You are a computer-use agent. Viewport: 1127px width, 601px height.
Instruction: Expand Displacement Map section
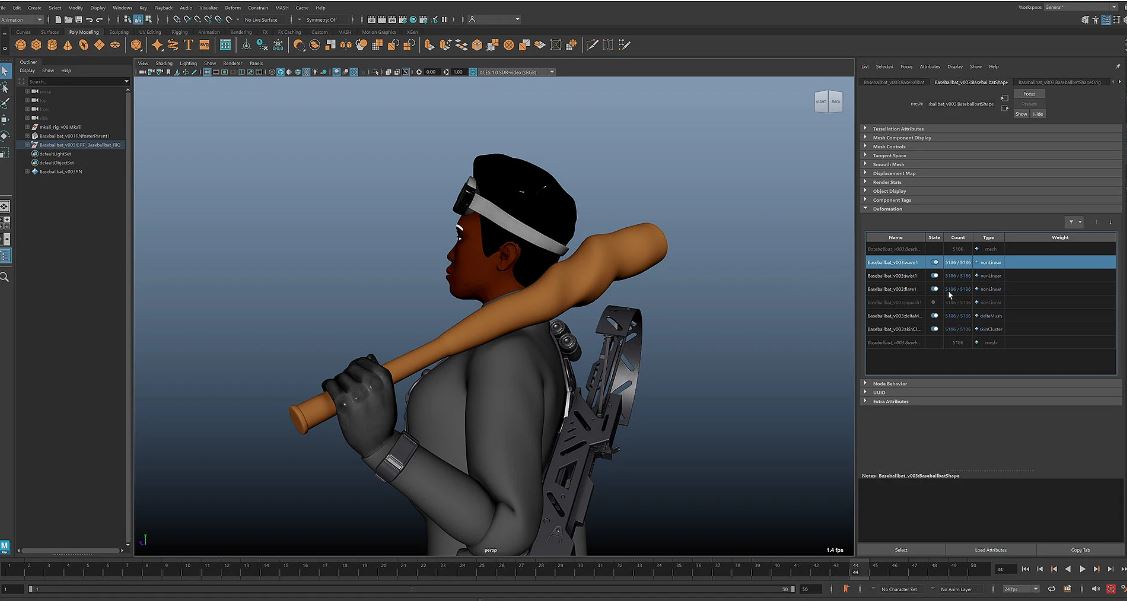tap(990, 173)
